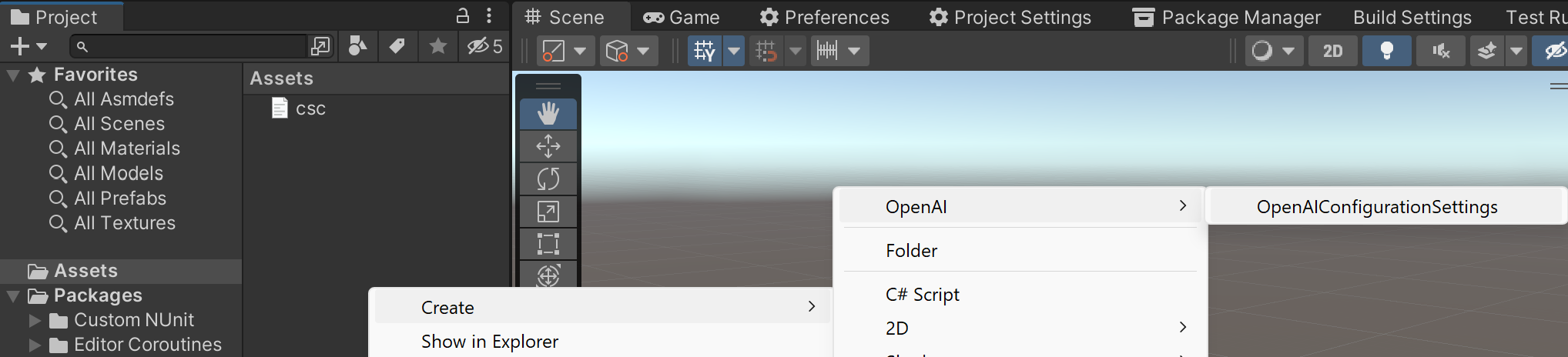Switch to the Build Settings tab
Viewport: 1568px width, 357px height.
pos(1412,17)
